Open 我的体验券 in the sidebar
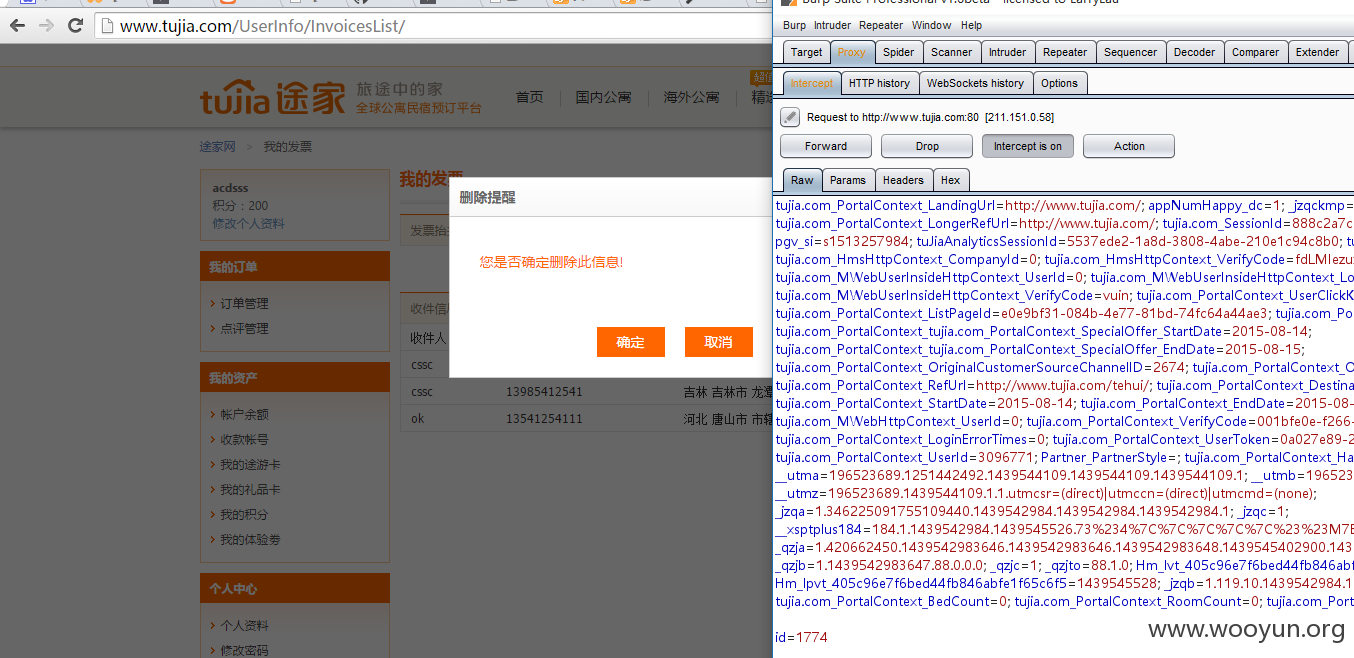Image resolution: width=1354 pixels, height=658 pixels. click(250, 540)
